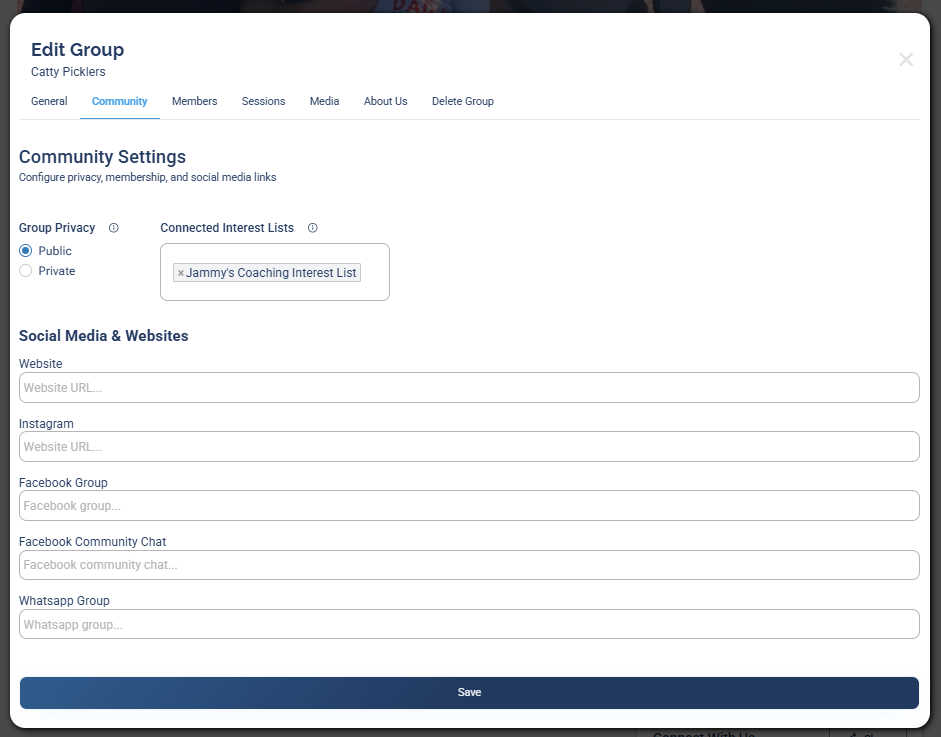Click the Social Media & Websites heading
The image size is (941, 737).
104,335
